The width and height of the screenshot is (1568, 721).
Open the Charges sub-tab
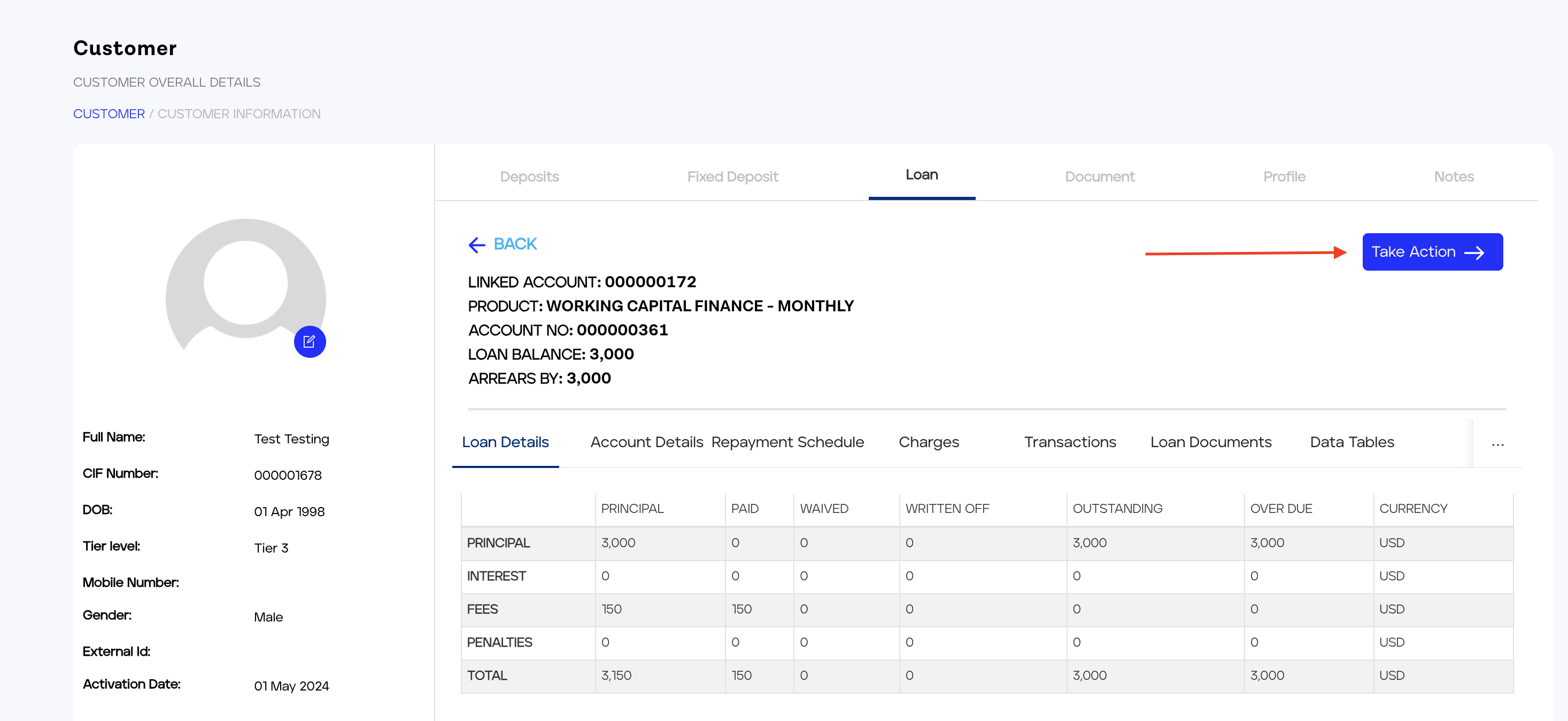928,442
